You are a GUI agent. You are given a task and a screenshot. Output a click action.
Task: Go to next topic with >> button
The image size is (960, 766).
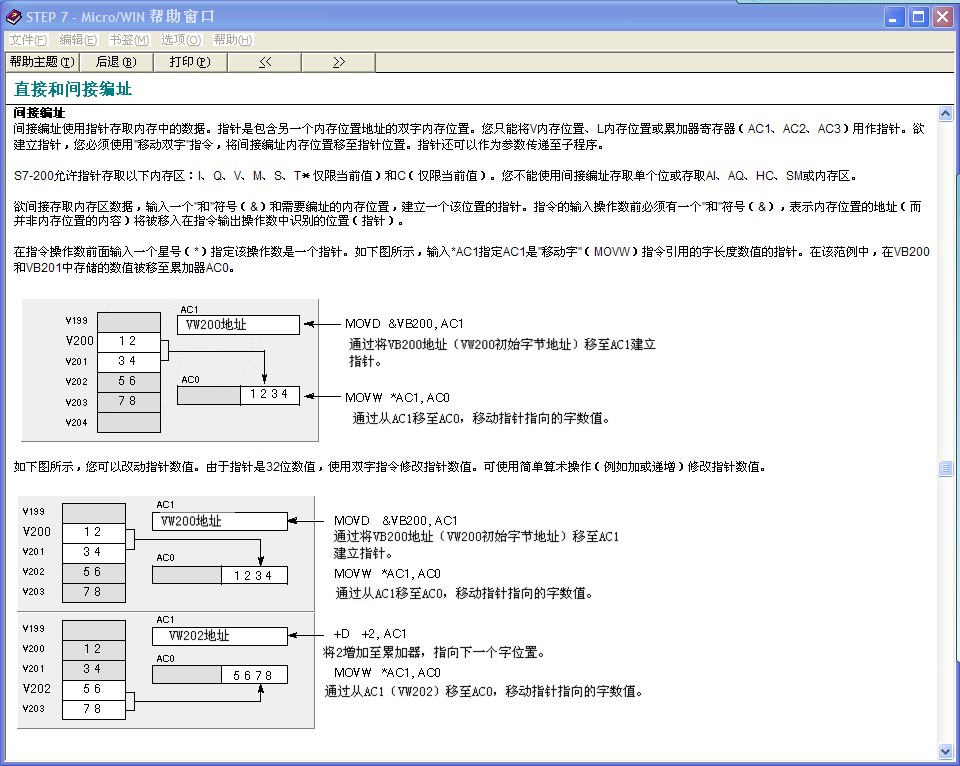click(x=339, y=62)
